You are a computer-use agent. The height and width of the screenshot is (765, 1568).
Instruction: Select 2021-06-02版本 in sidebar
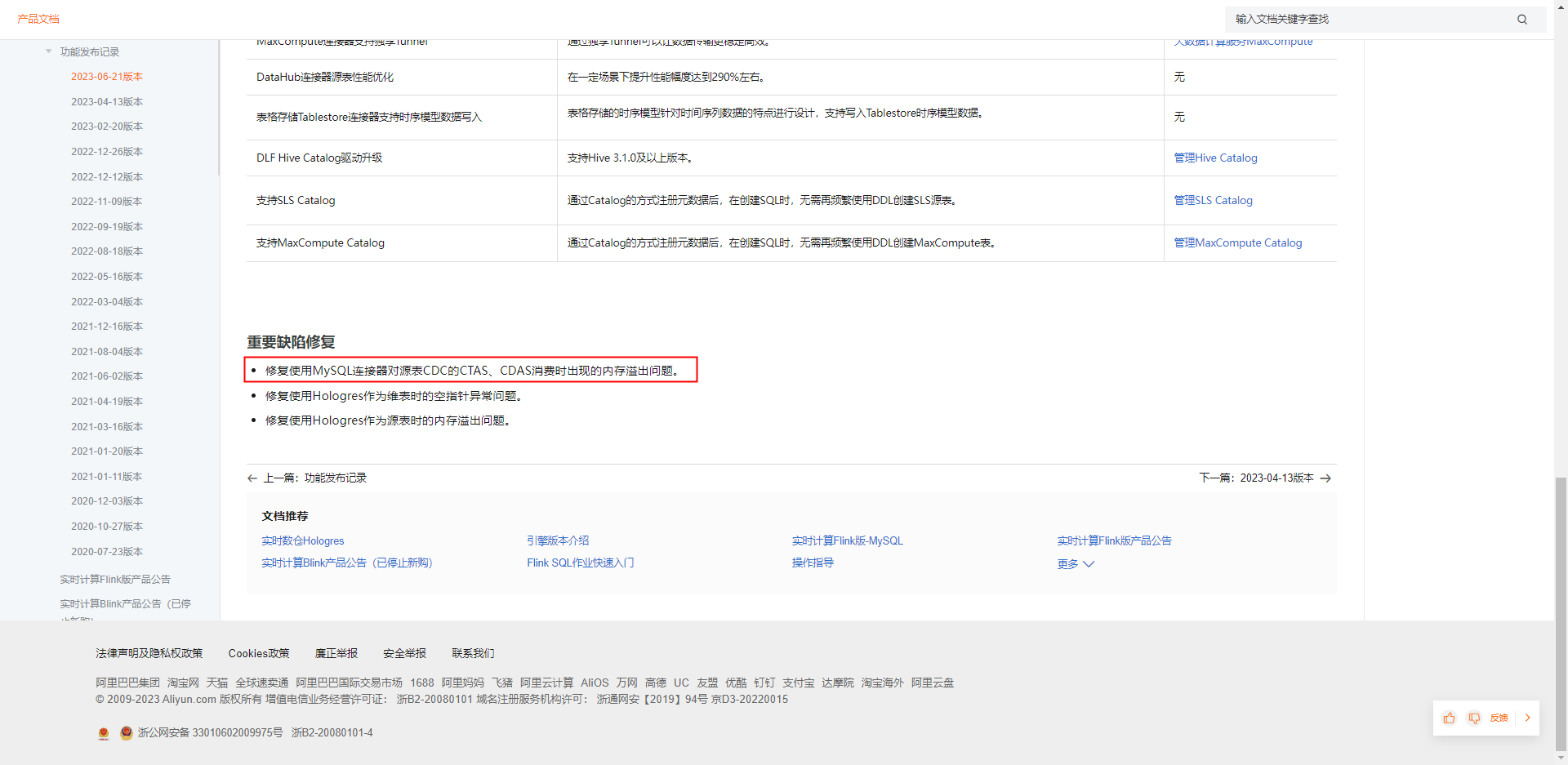(107, 376)
